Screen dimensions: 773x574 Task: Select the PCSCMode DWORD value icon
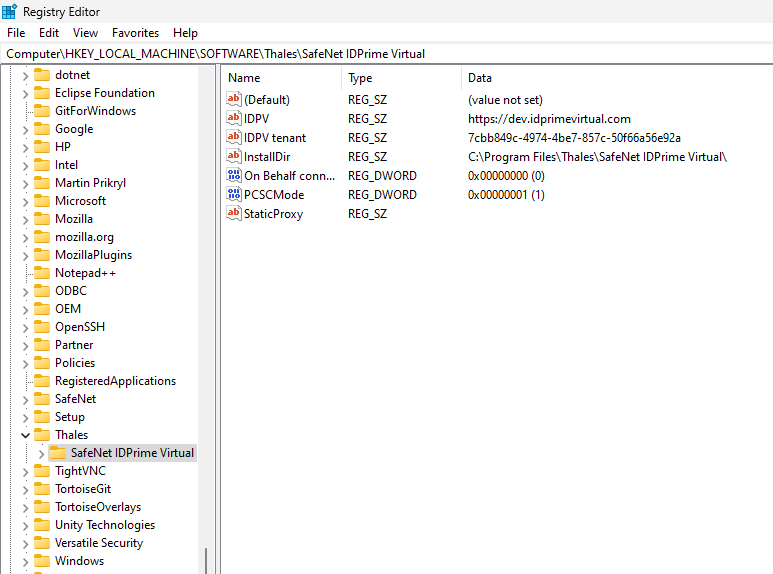point(234,194)
